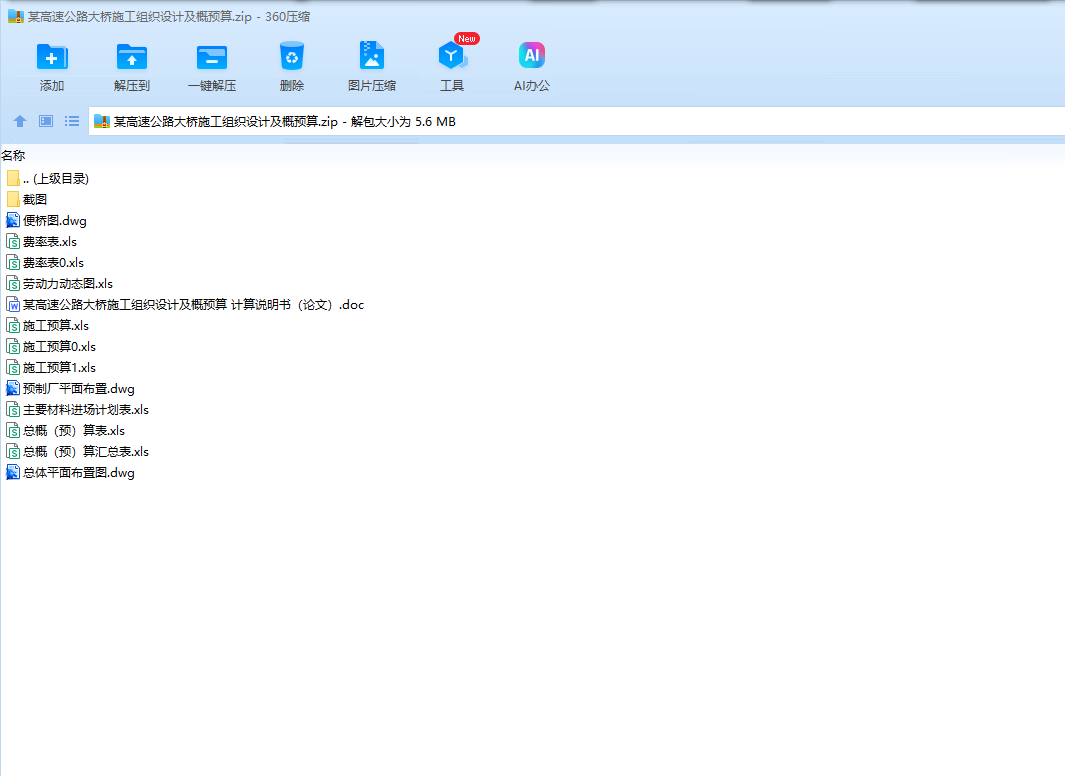Switch to list view icon
Viewport: 1065px width, 776px height.
(x=72, y=122)
